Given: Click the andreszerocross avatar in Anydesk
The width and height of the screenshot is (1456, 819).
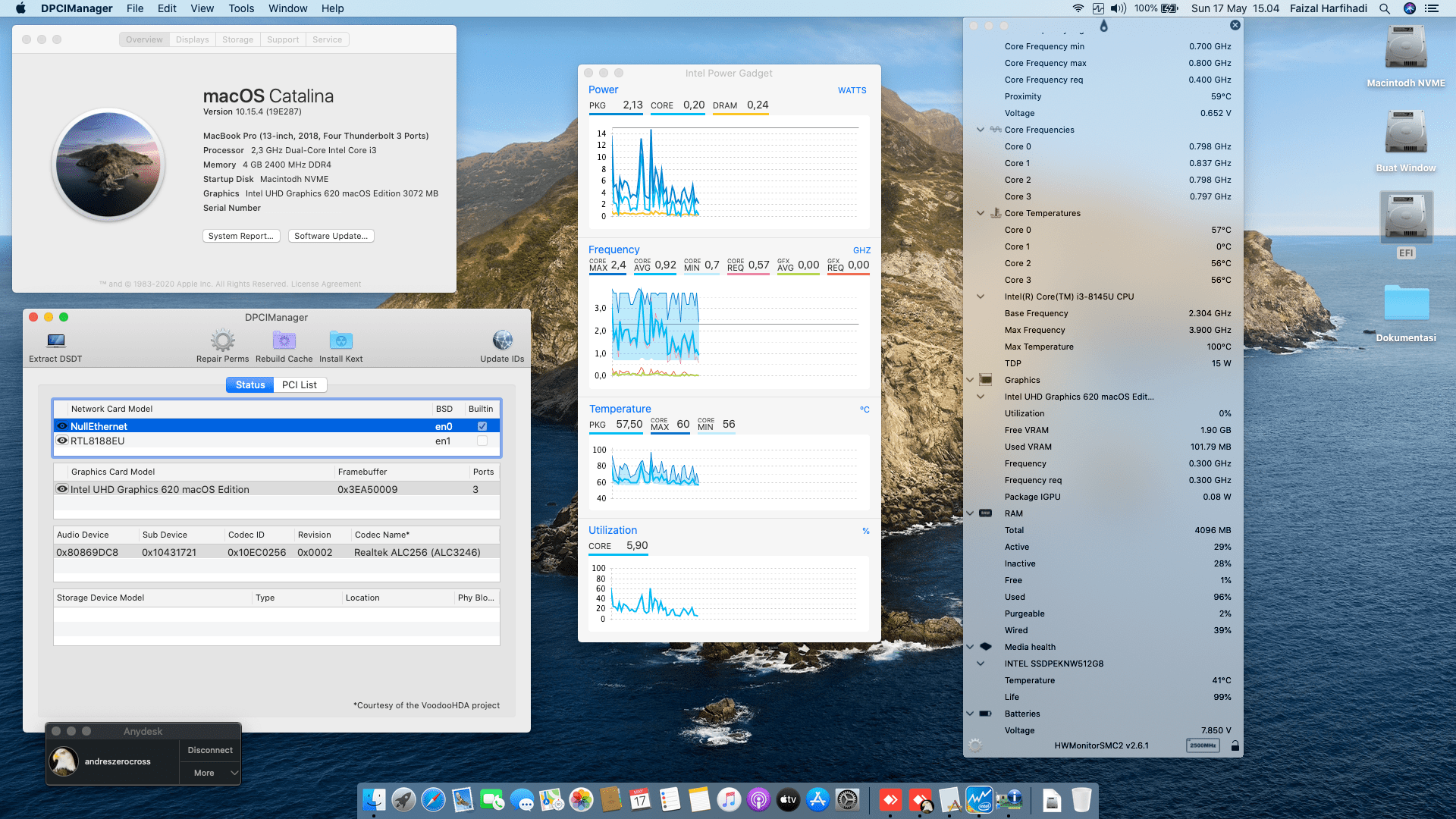Looking at the screenshot, I should 64,761.
